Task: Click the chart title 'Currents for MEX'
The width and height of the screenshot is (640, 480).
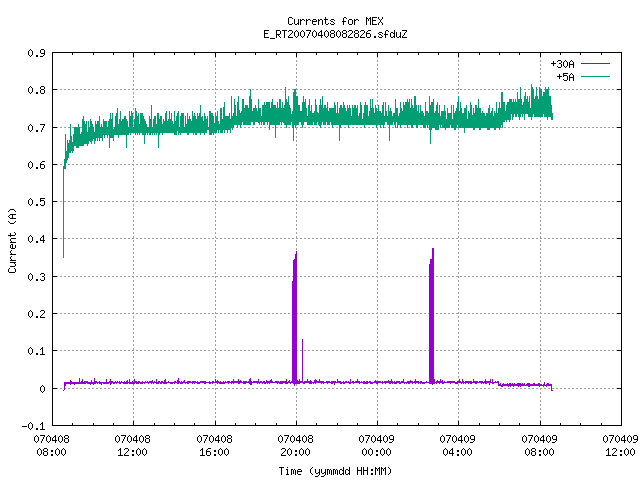Action: tap(335, 21)
